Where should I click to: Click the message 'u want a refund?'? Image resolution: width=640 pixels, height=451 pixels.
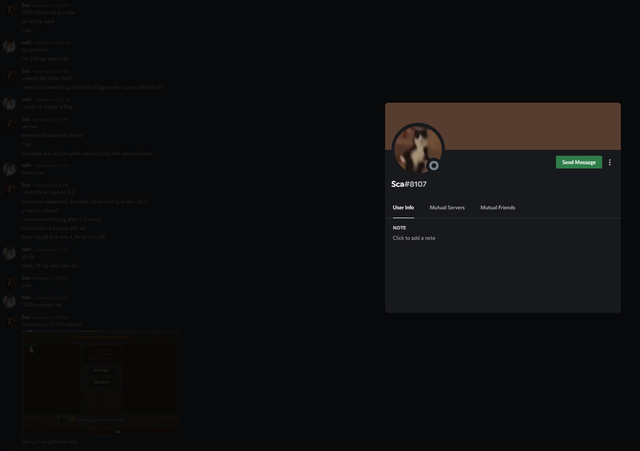40,211
